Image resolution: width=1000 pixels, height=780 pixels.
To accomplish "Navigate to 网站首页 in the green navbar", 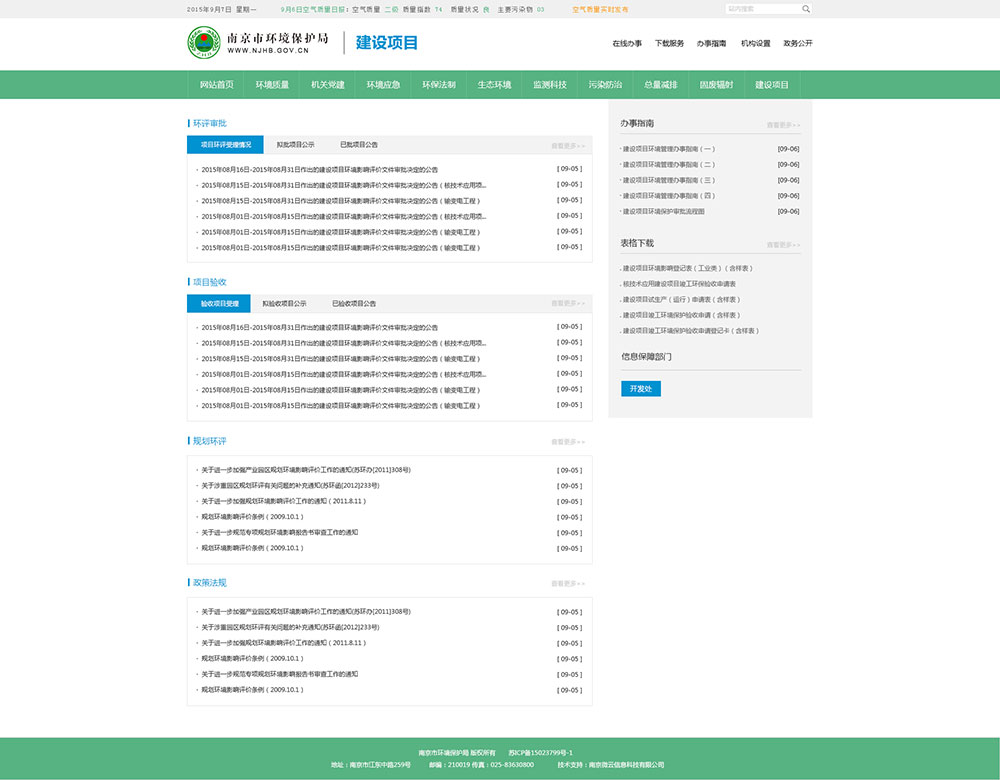I will tap(216, 85).
